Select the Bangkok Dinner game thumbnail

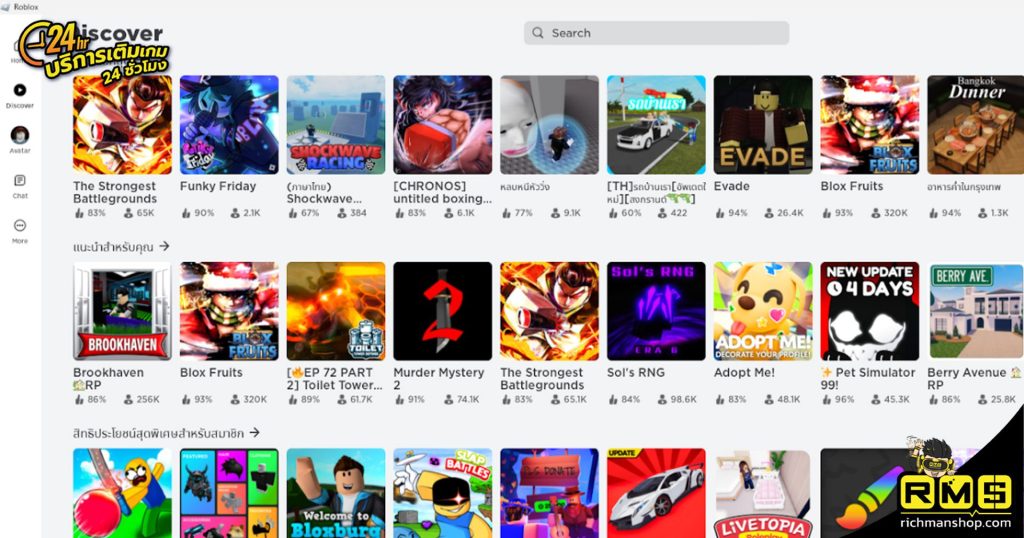pyautogui.click(x=975, y=125)
